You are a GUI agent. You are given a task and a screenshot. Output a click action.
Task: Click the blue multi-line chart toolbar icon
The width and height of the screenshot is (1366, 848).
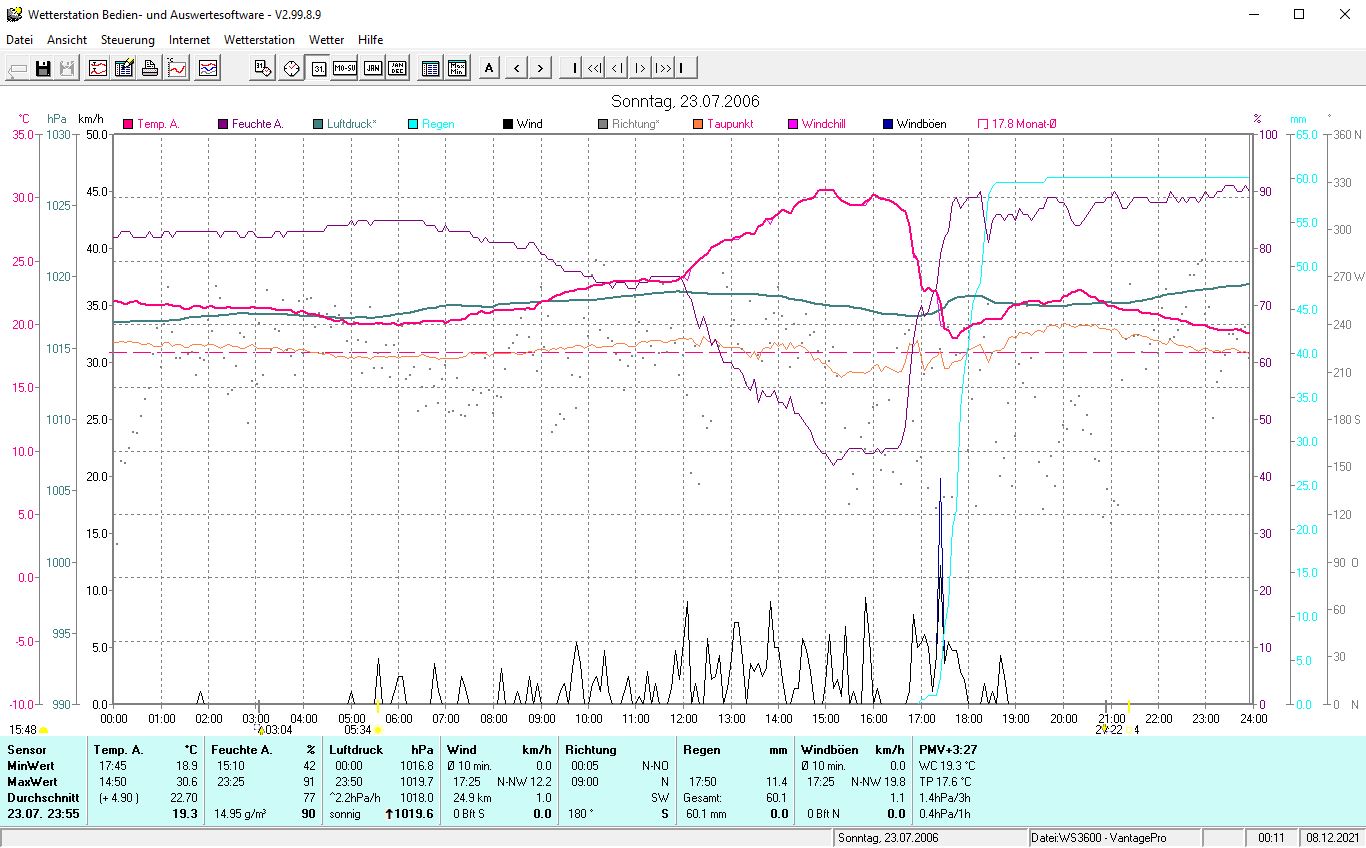pos(208,68)
